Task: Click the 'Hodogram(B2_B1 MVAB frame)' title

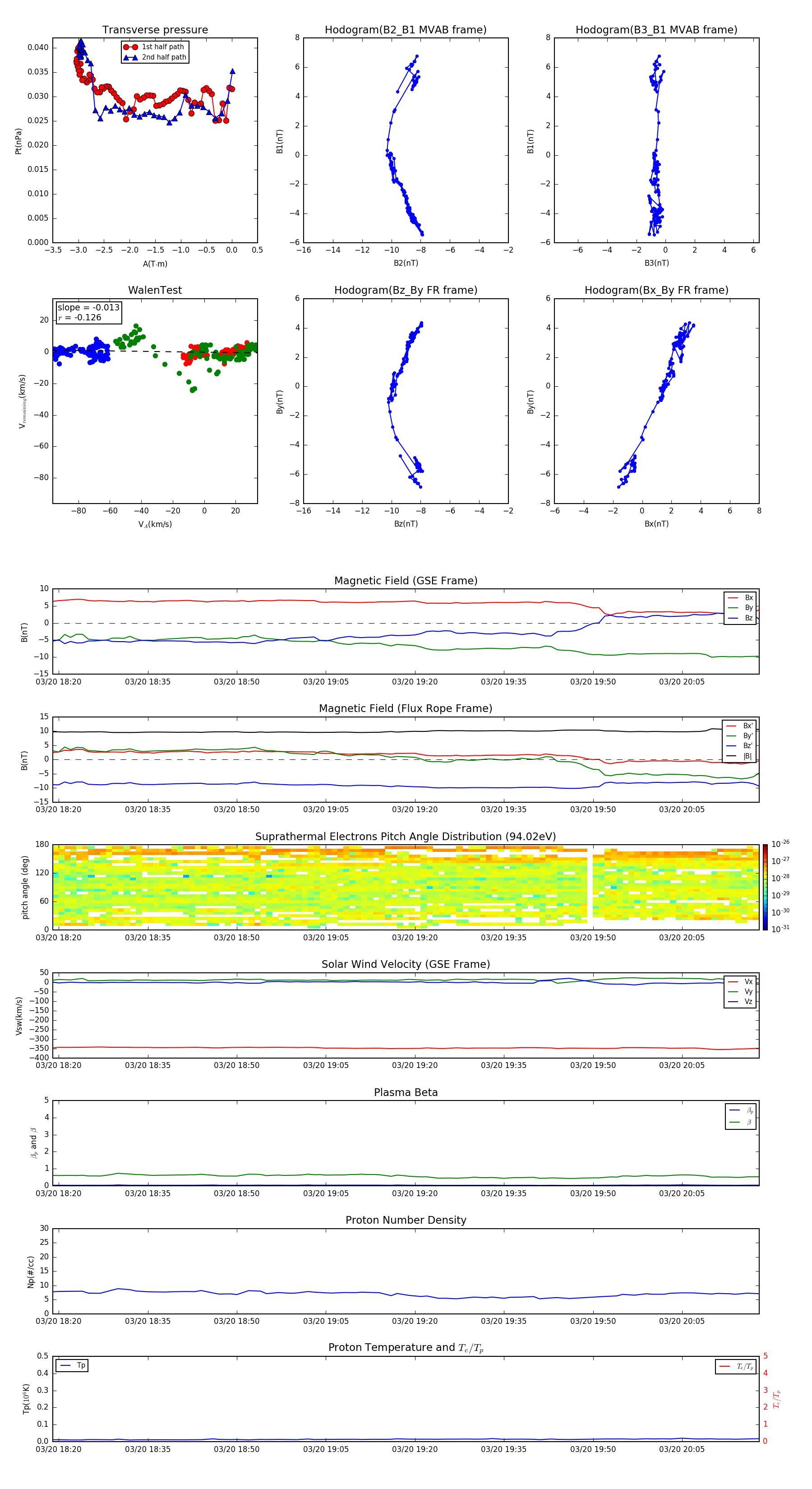Action: pos(406,30)
